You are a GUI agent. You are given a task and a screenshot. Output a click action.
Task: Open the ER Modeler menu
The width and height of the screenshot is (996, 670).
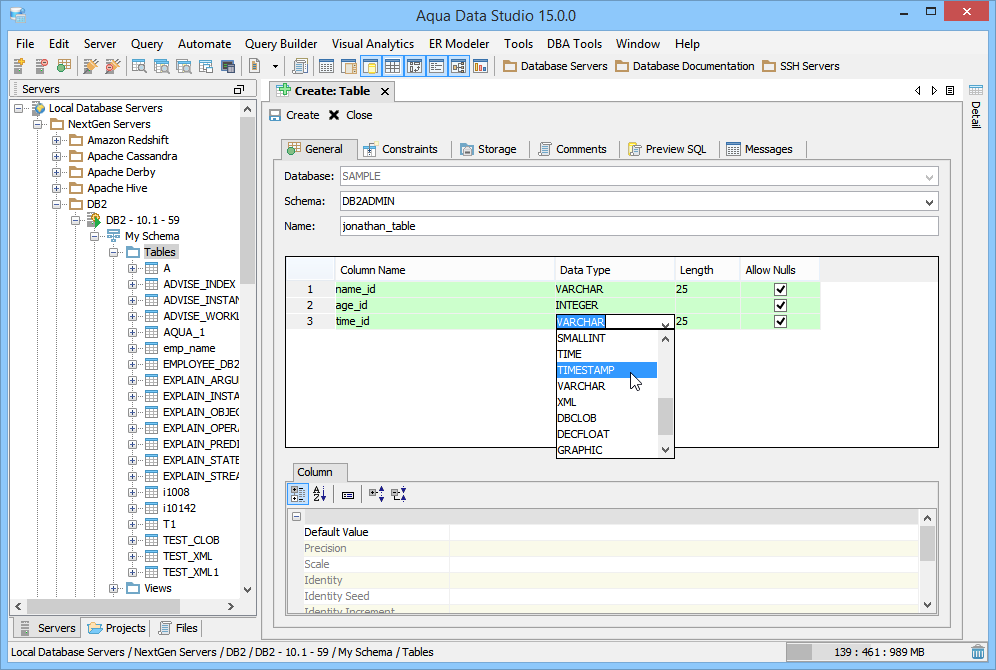click(x=458, y=44)
